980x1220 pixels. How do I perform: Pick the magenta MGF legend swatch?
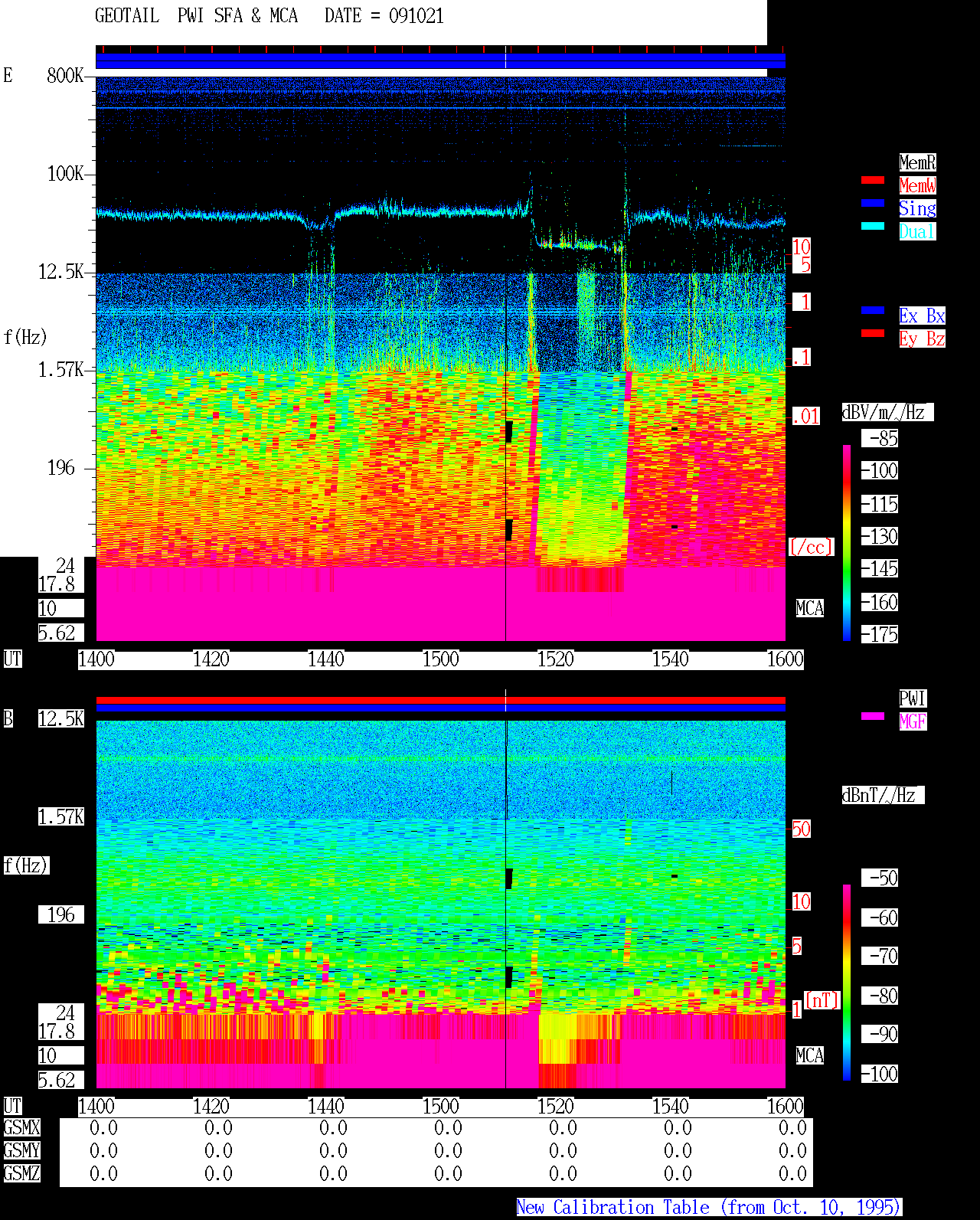coord(873,716)
